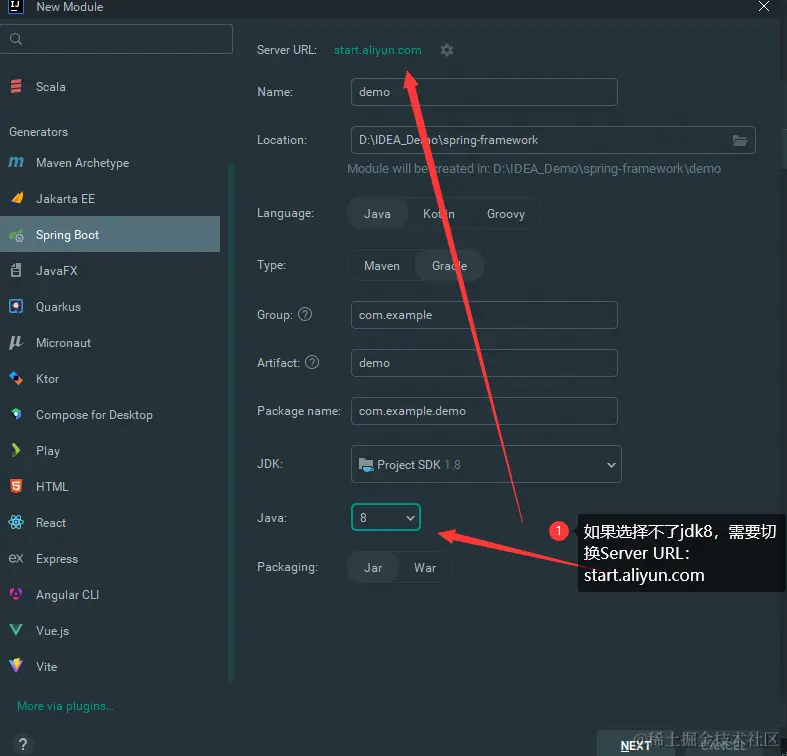
Task: Select Maven build type
Action: click(x=382, y=266)
